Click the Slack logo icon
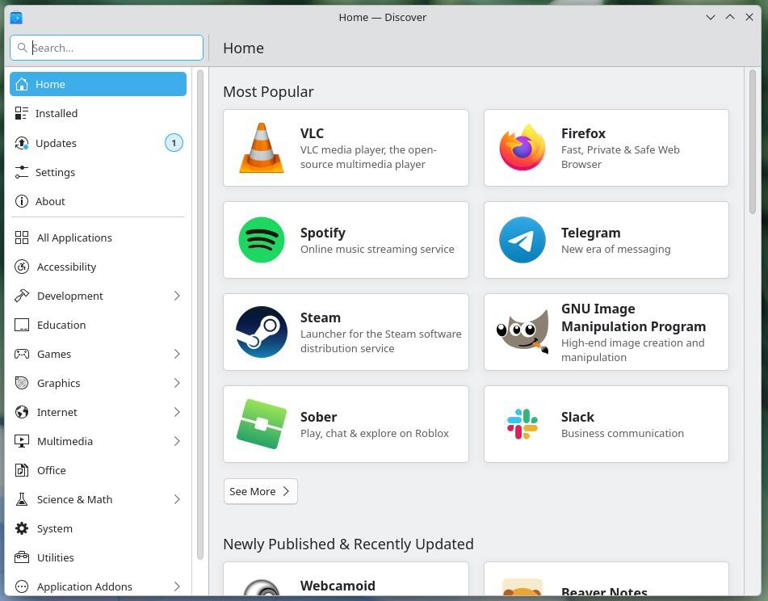 [x=522, y=424]
